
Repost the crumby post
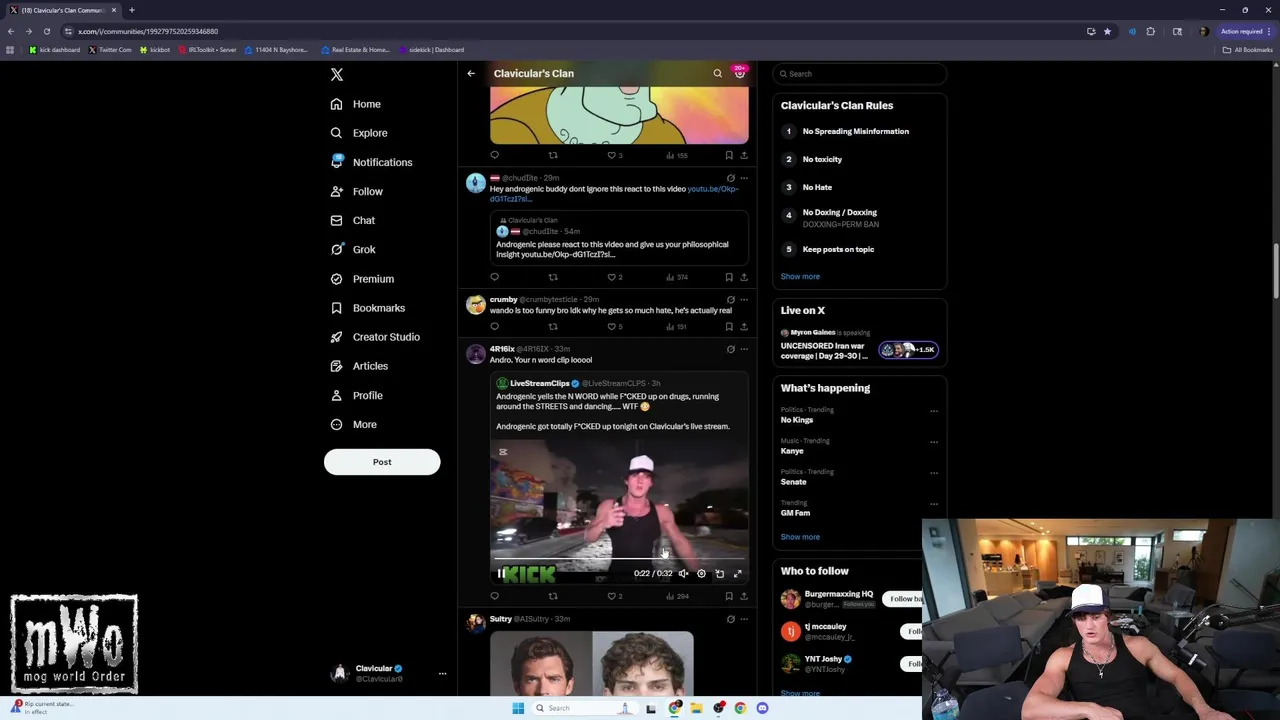click(x=553, y=326)
